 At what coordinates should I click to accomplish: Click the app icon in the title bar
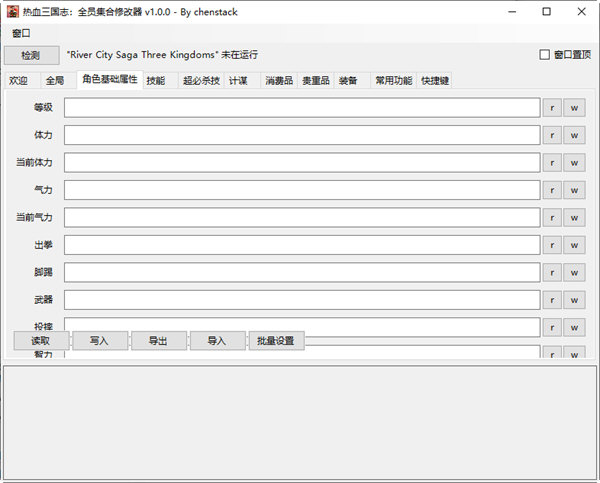(13, 12)
